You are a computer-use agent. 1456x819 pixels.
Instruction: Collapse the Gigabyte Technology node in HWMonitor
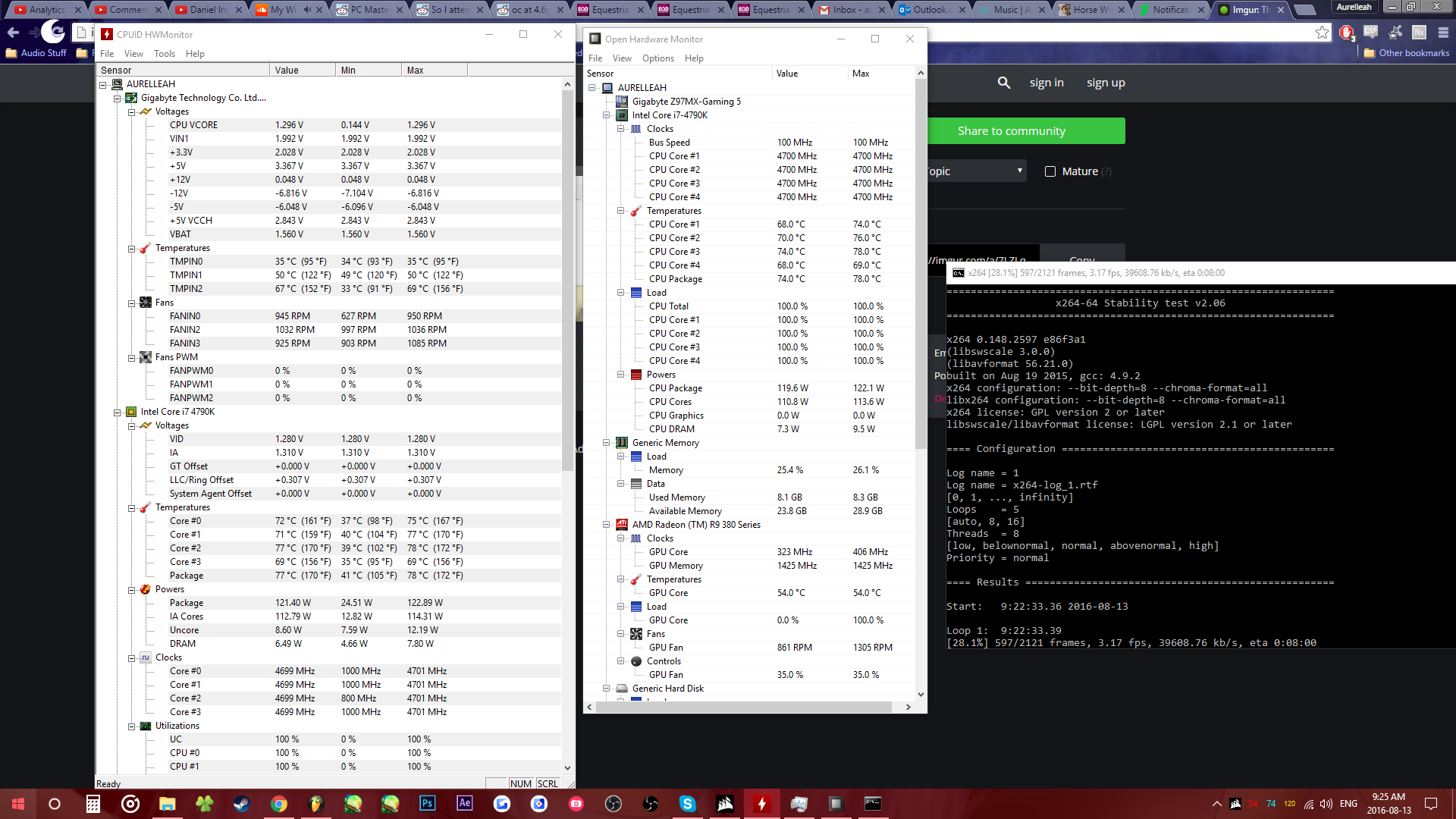118,98
